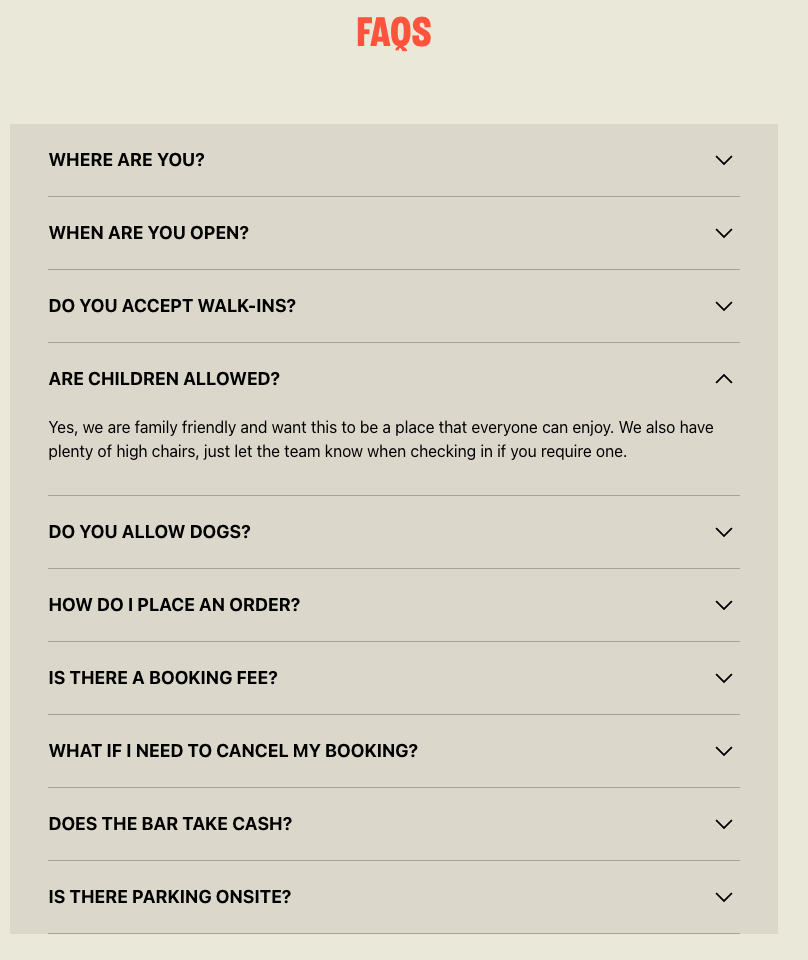
Task: Click the family friendly answer paragraph
Action: (380, 439)
